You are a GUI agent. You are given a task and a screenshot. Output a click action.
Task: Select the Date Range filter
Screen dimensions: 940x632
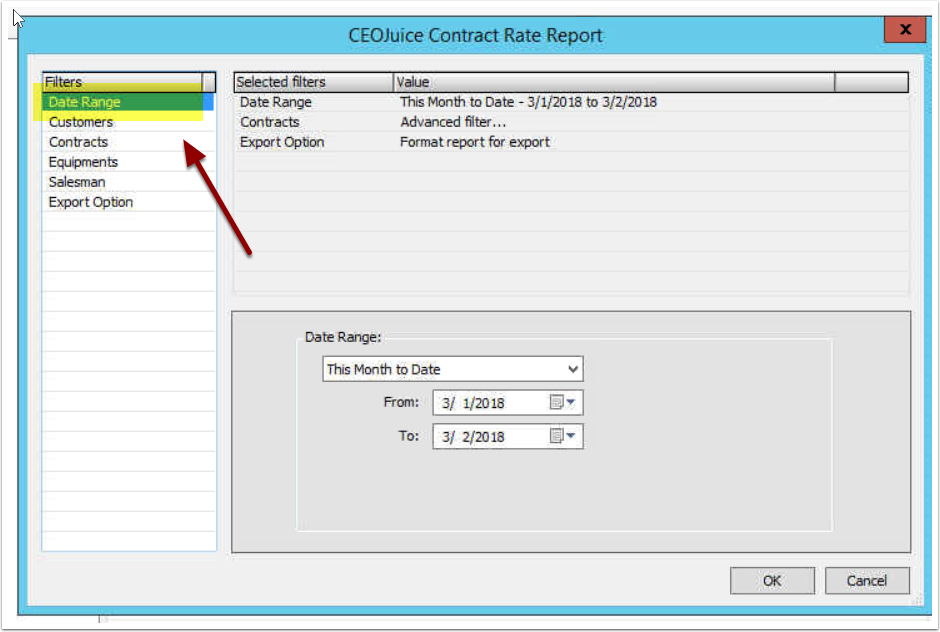coord(128,102)
